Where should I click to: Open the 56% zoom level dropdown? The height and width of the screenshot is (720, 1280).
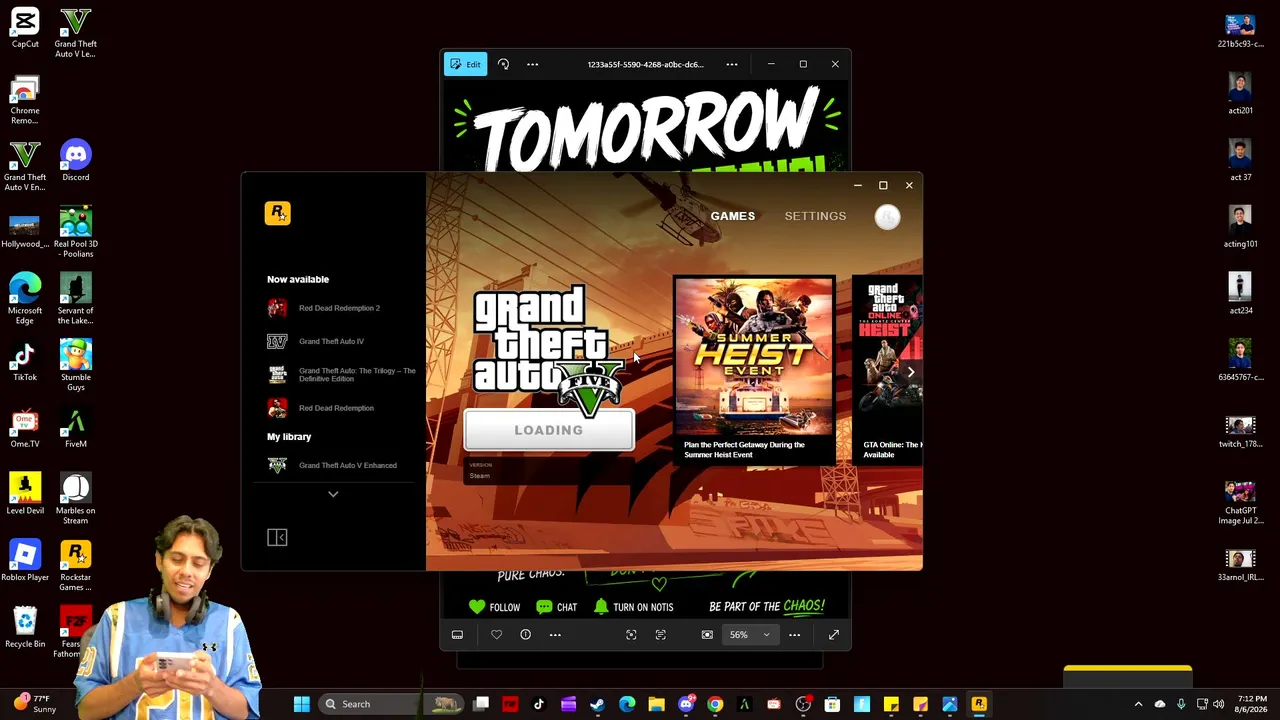point(749,635)
